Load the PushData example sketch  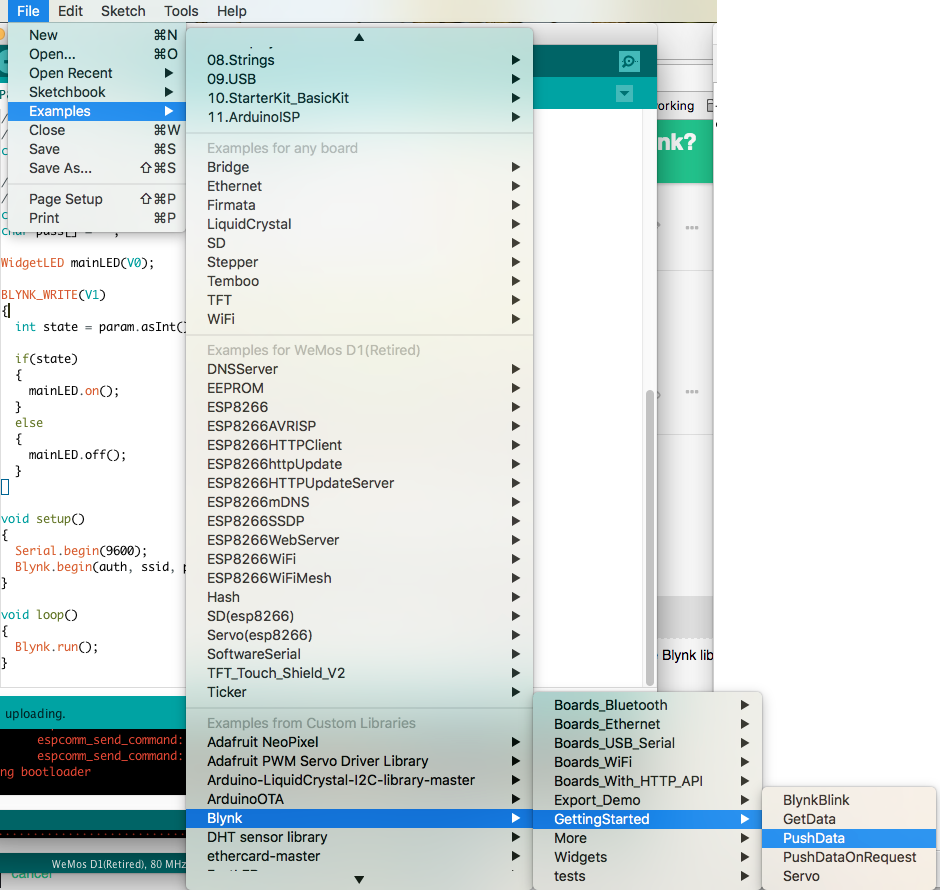click(x=849, y=838)
